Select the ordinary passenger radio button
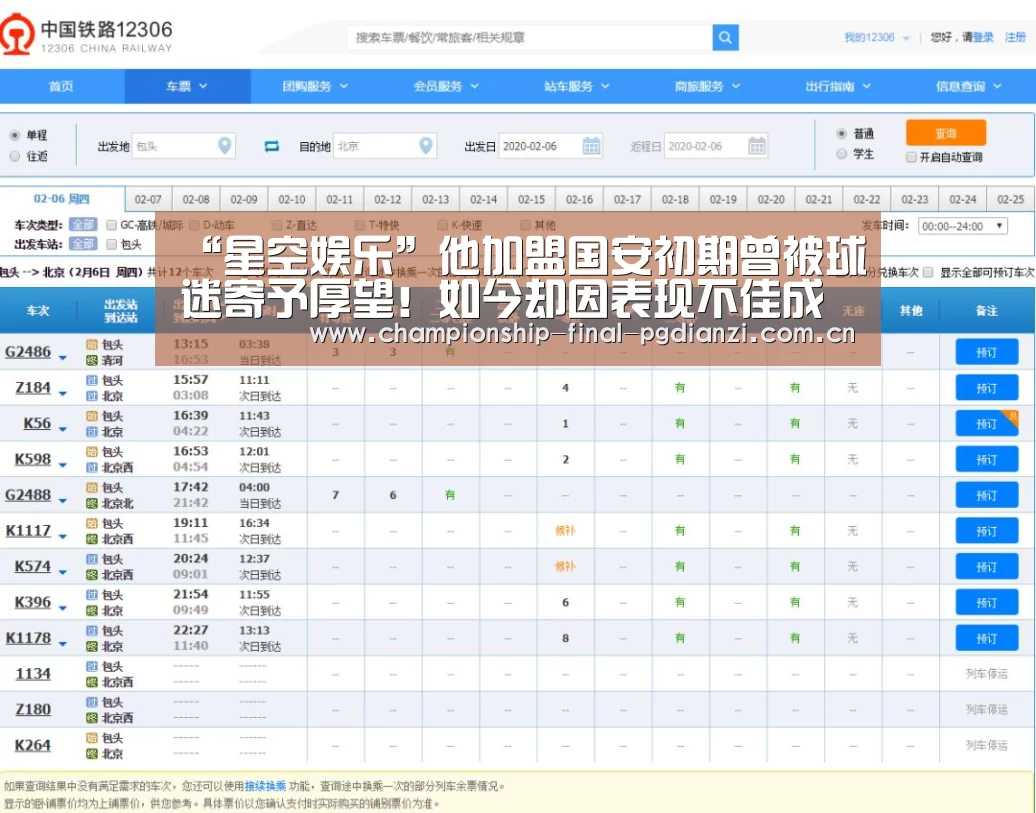1036x813 pixels. point(841,134)
